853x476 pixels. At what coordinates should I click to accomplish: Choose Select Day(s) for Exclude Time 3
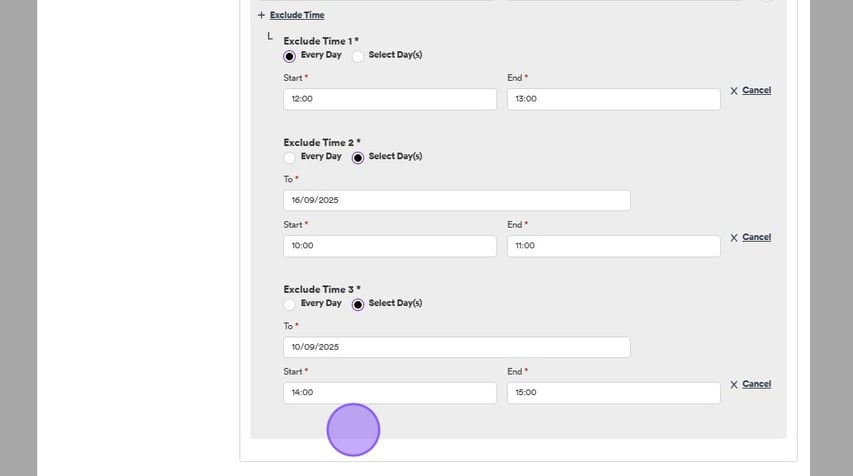[x=358, y=305]
